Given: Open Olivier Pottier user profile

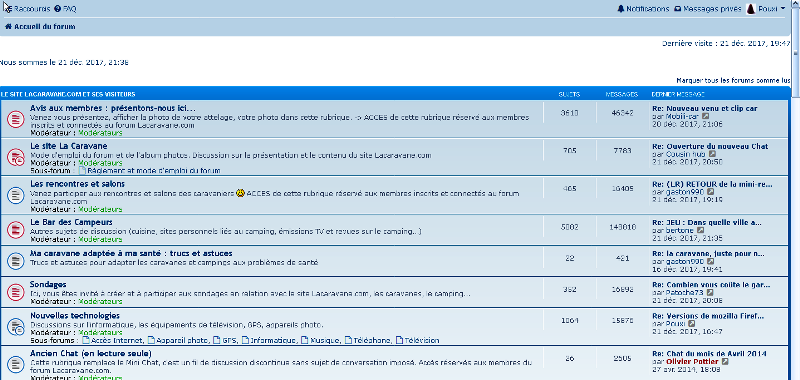Looking at the screenshot, I should [692, 362].
